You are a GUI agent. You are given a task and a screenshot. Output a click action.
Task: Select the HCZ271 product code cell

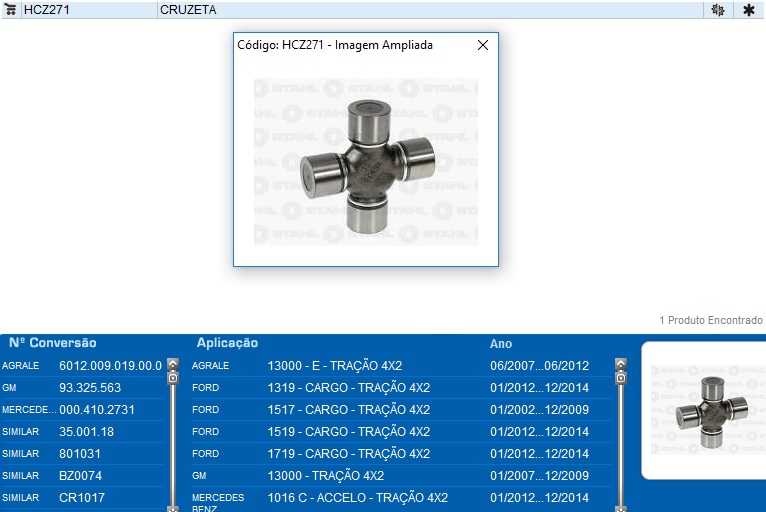click(x=88, y=10)
